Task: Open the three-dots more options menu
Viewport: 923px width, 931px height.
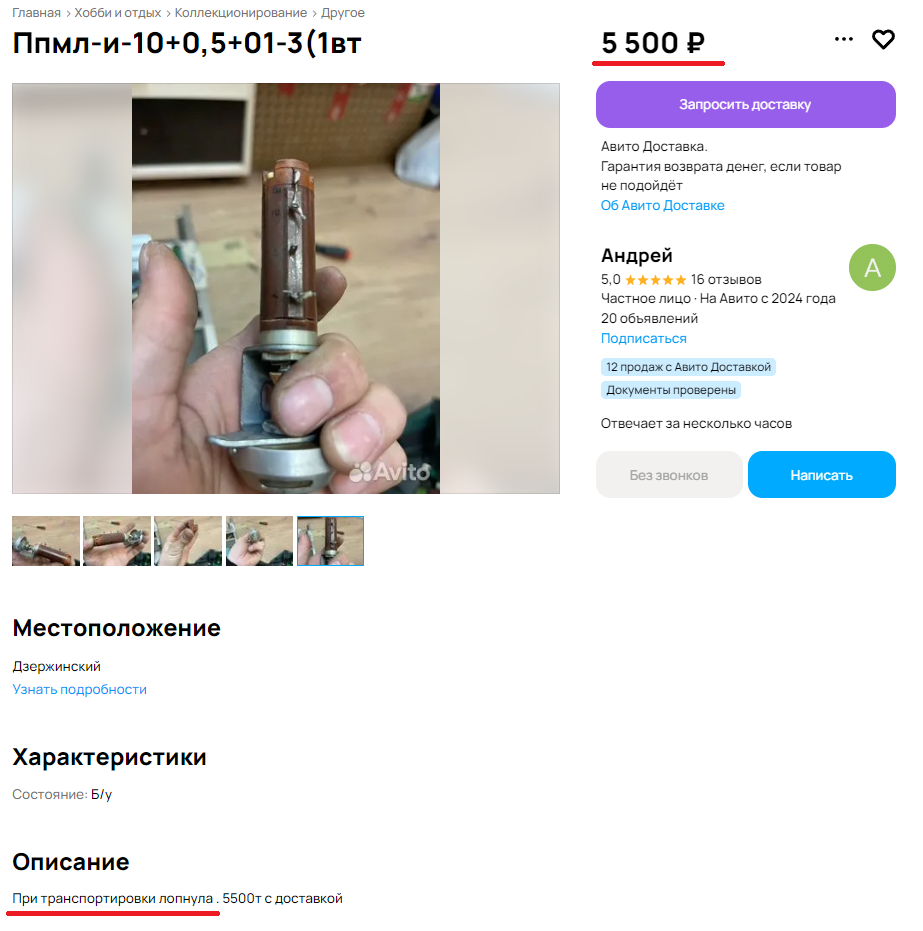Action: click(843, 39)
